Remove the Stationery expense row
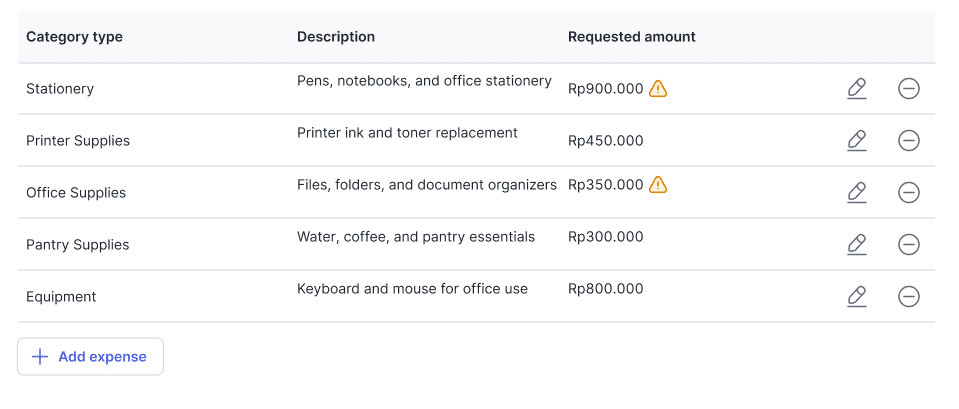The height and width of the screenshot is (409, 959). pos(908,89)
